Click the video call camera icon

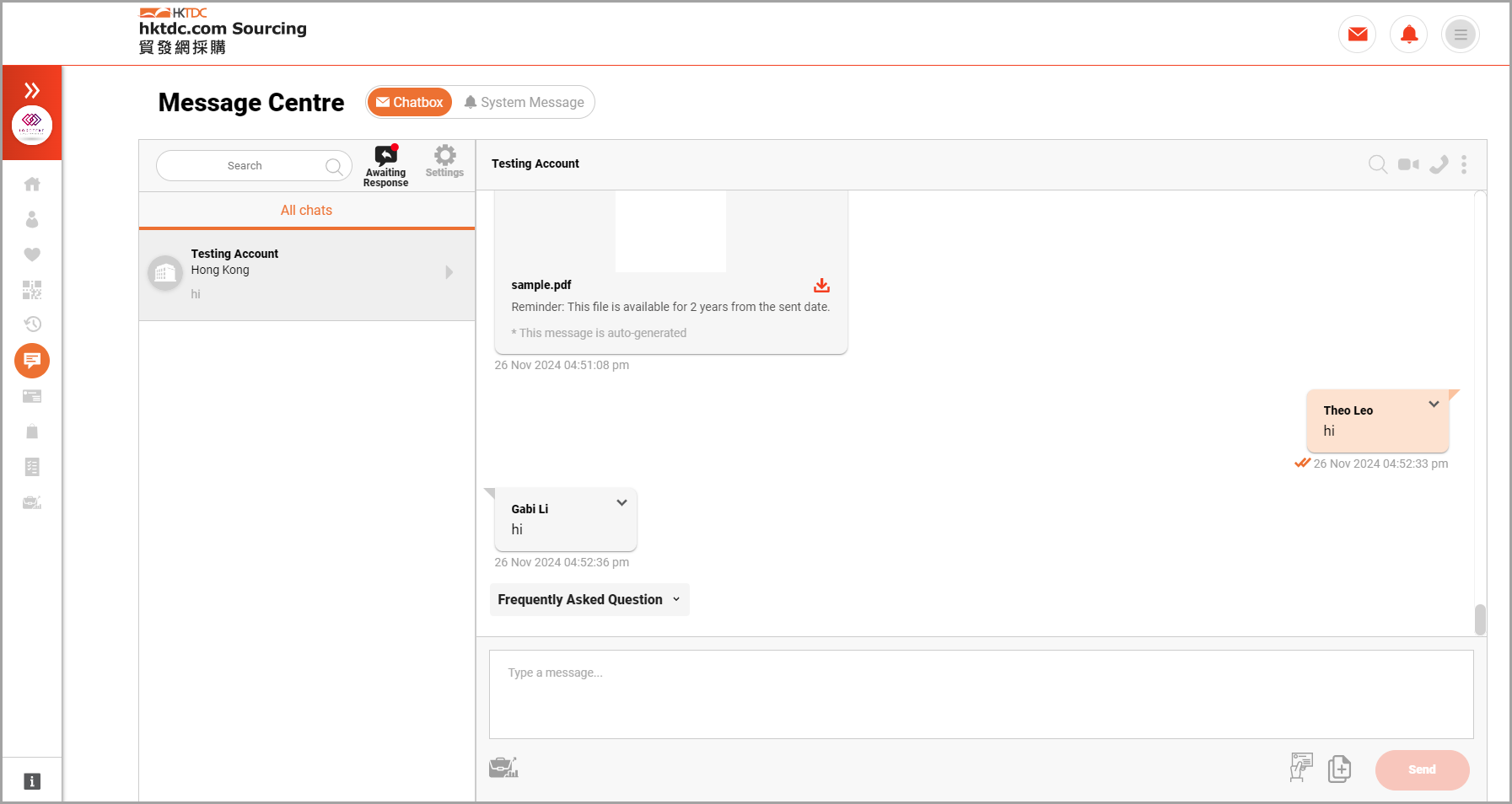1407,164
